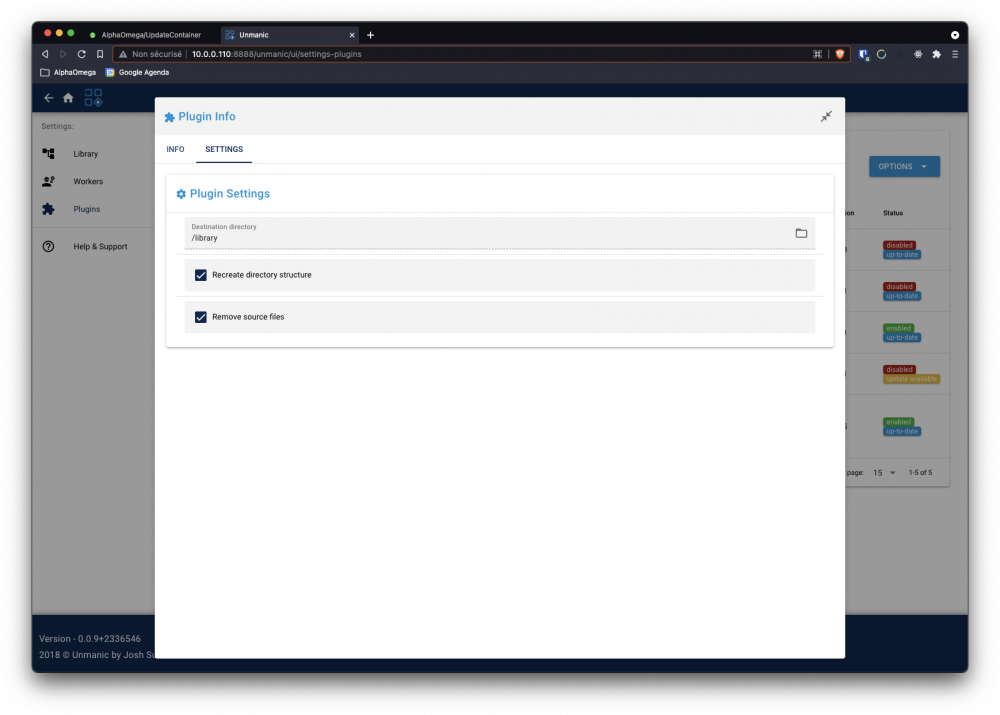This screenshot has height=715, width=1000.
Task: Go back using app header arrow
Action: (48, 98)
